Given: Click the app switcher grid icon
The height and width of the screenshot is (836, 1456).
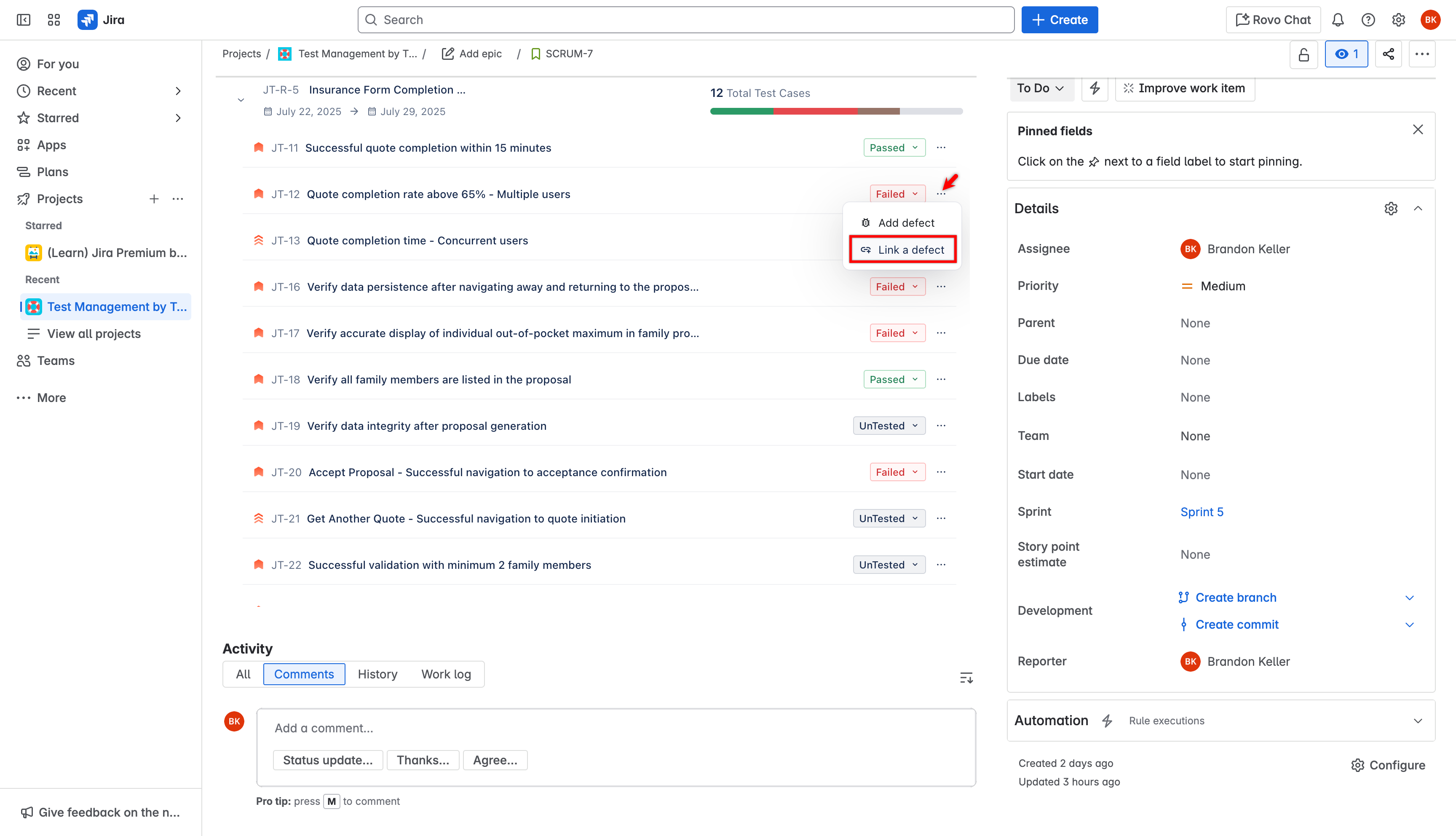Looking at the screenshot, I should click(54, 20).
